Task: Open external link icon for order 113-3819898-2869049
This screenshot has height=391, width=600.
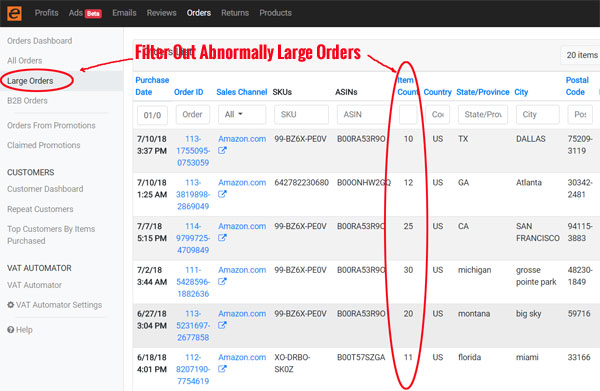Action: coord(222,194)
